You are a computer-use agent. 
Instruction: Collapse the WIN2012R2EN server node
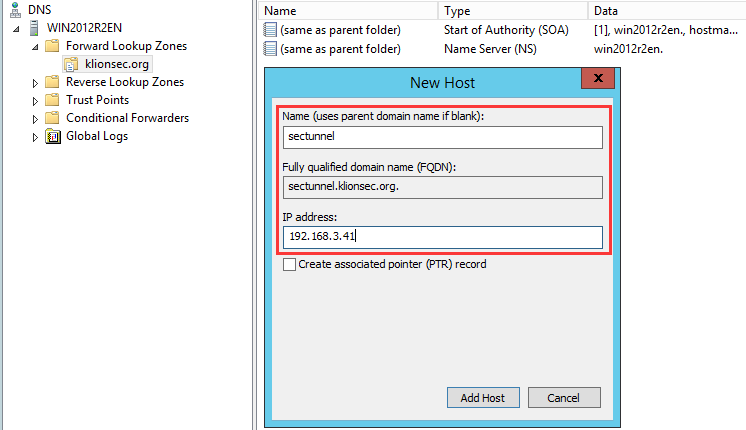tap(17, 29)
